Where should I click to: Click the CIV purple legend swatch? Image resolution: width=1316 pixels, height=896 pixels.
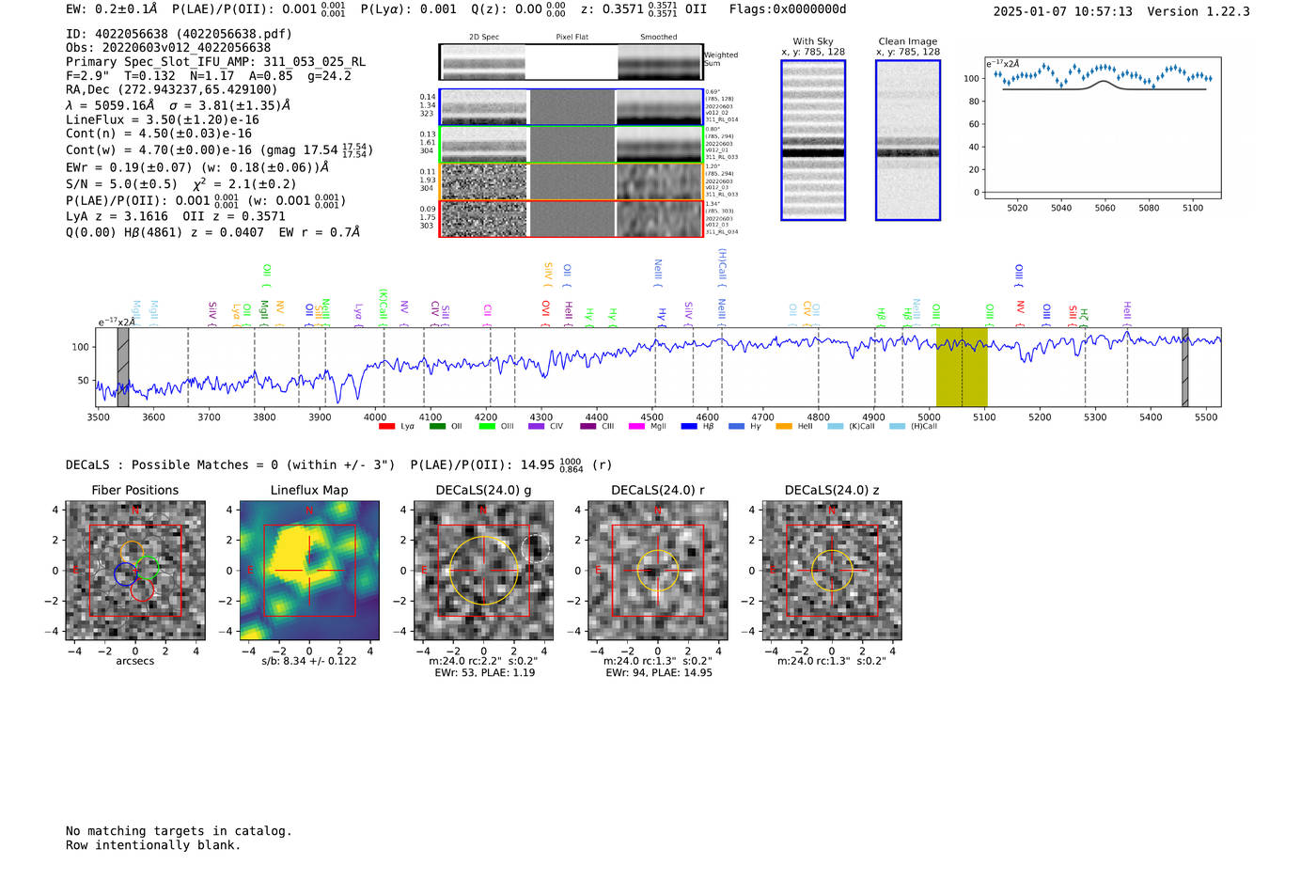[x=537, y=426]
